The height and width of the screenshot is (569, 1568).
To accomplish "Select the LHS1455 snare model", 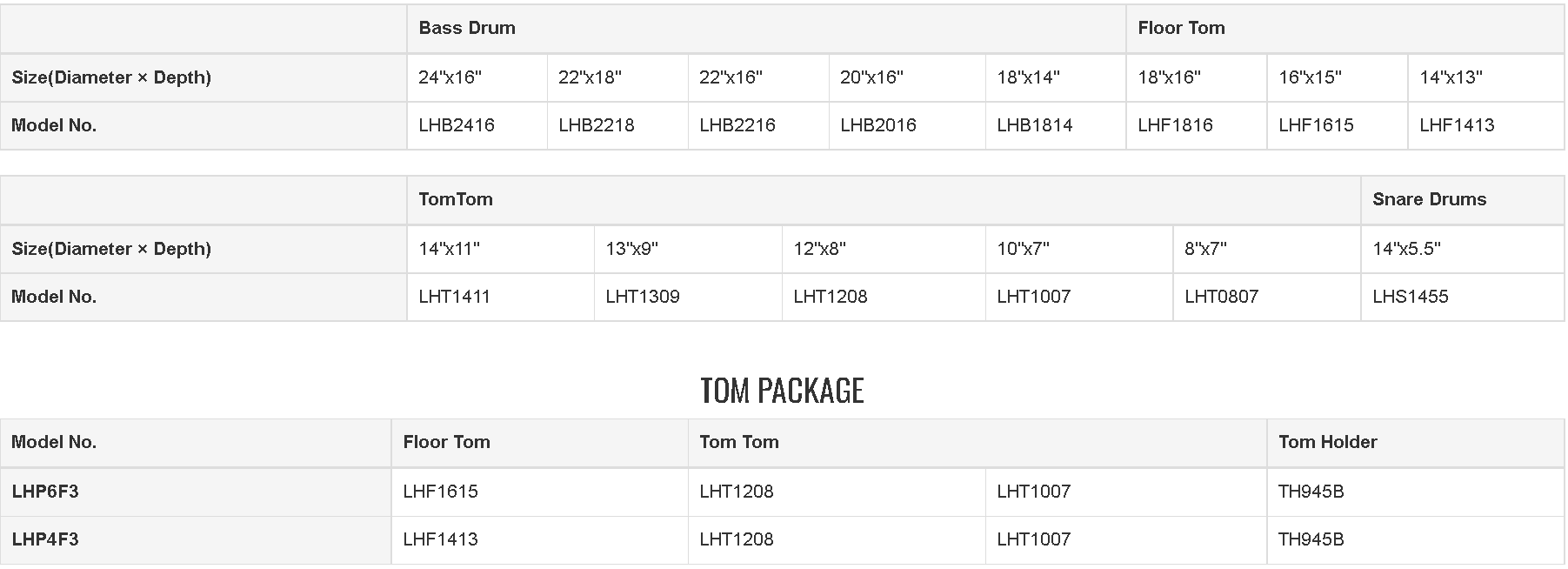I will pos(1410,297).
